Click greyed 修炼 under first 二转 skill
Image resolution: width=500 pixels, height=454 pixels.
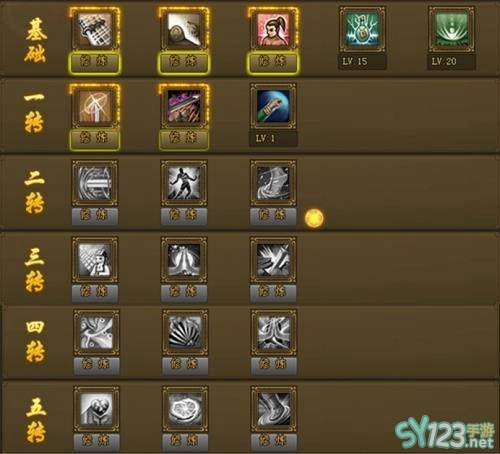95,215
